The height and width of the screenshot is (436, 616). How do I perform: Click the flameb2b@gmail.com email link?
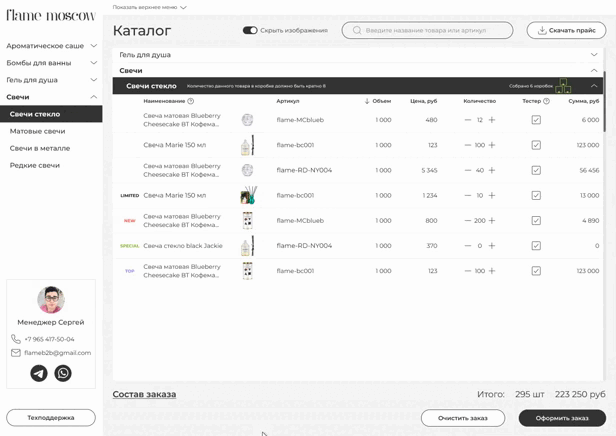[57, 353]
